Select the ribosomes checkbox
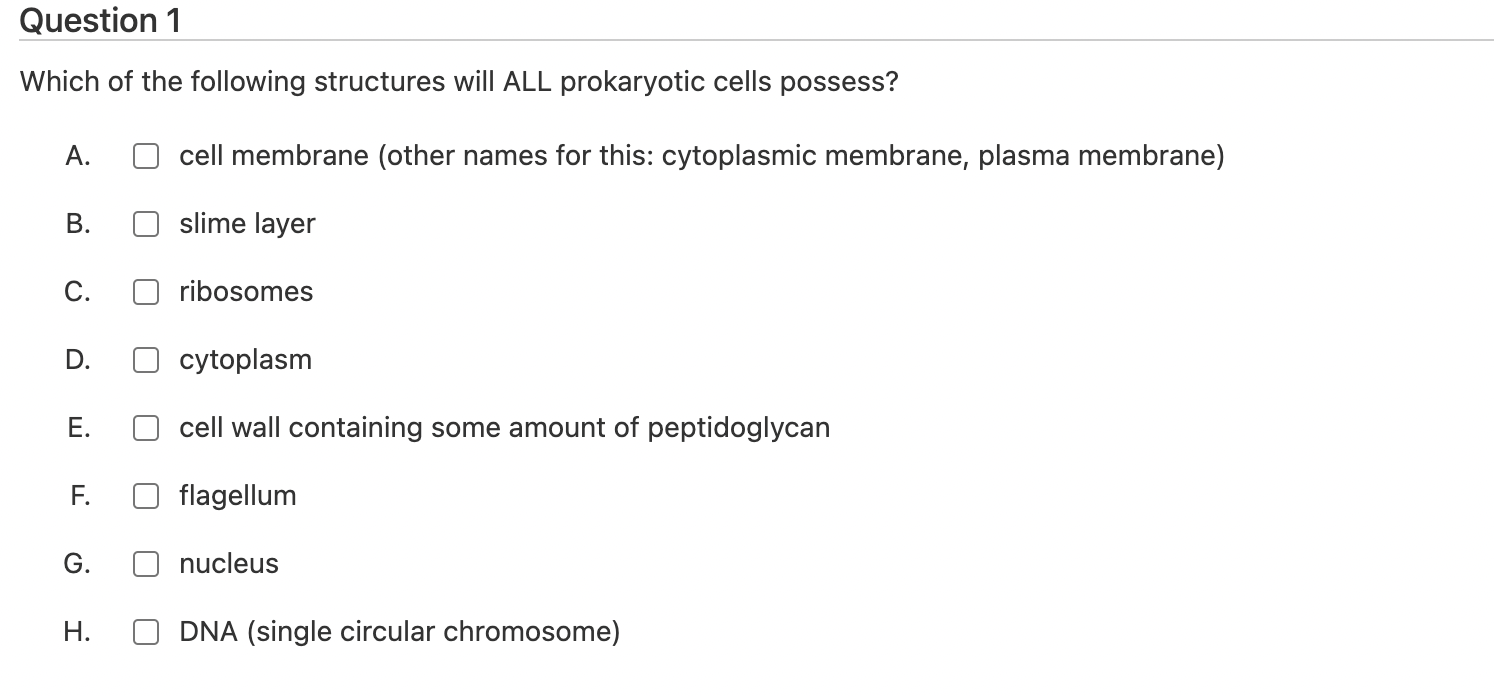This screenshot has height=696, width=1494. click(146, 292)
